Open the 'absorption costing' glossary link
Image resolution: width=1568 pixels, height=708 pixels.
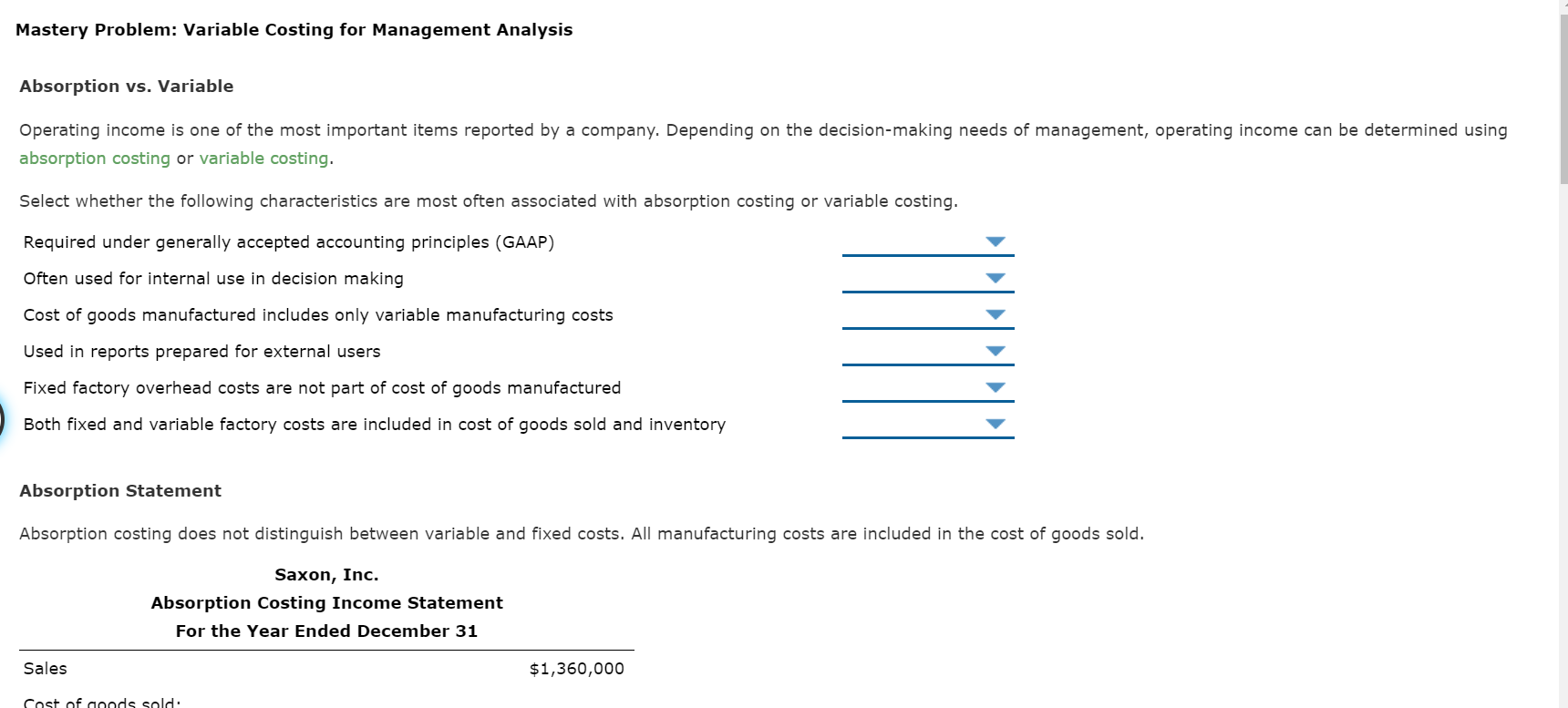(x=94, y=159)
